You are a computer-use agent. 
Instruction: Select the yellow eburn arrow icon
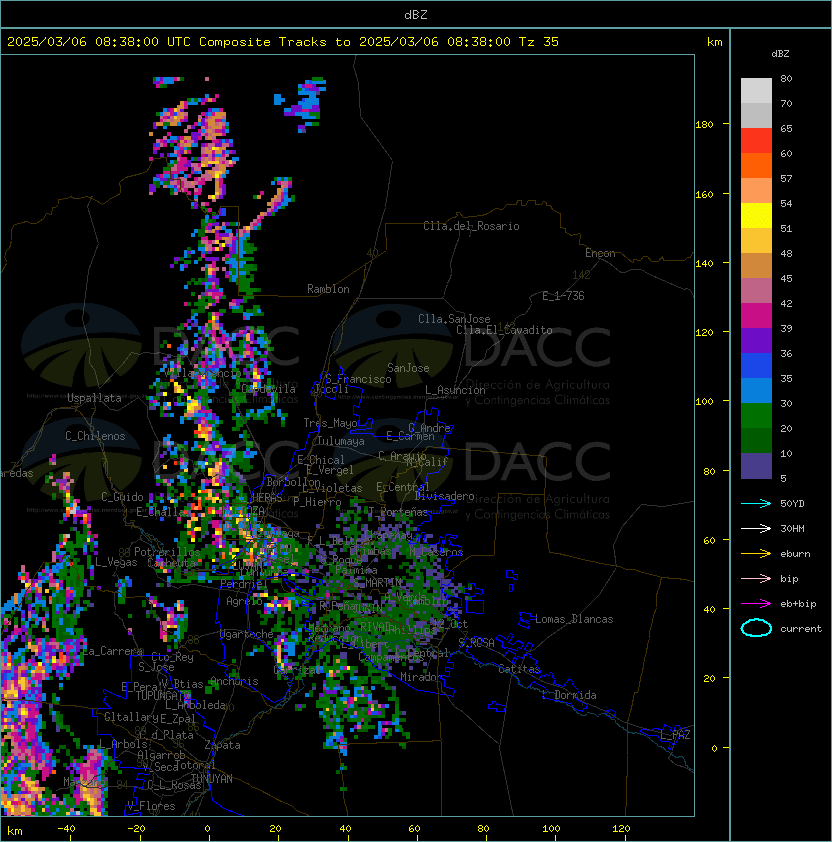click(x=756, y=554)
